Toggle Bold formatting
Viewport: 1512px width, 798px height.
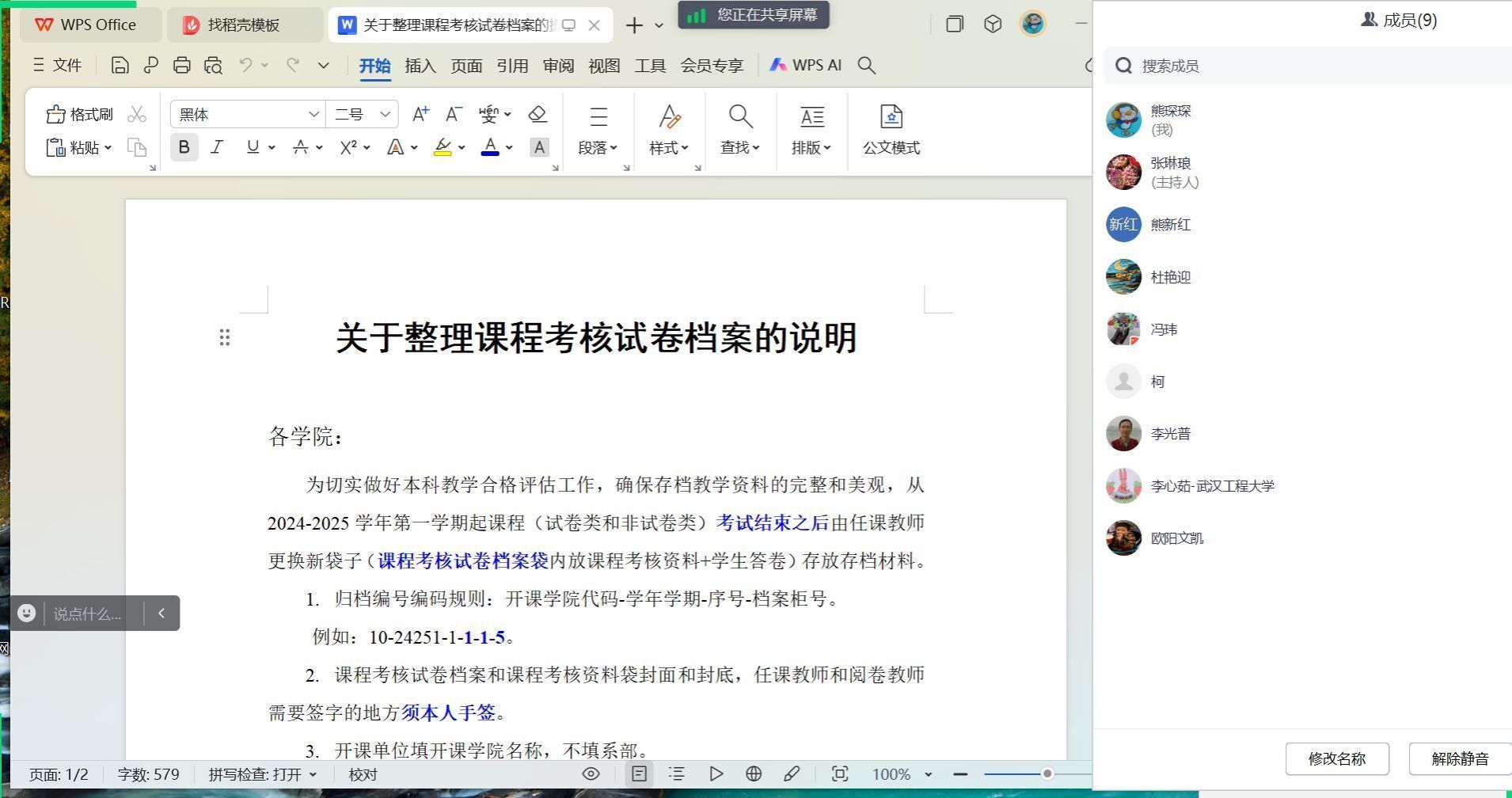[184, 147]
